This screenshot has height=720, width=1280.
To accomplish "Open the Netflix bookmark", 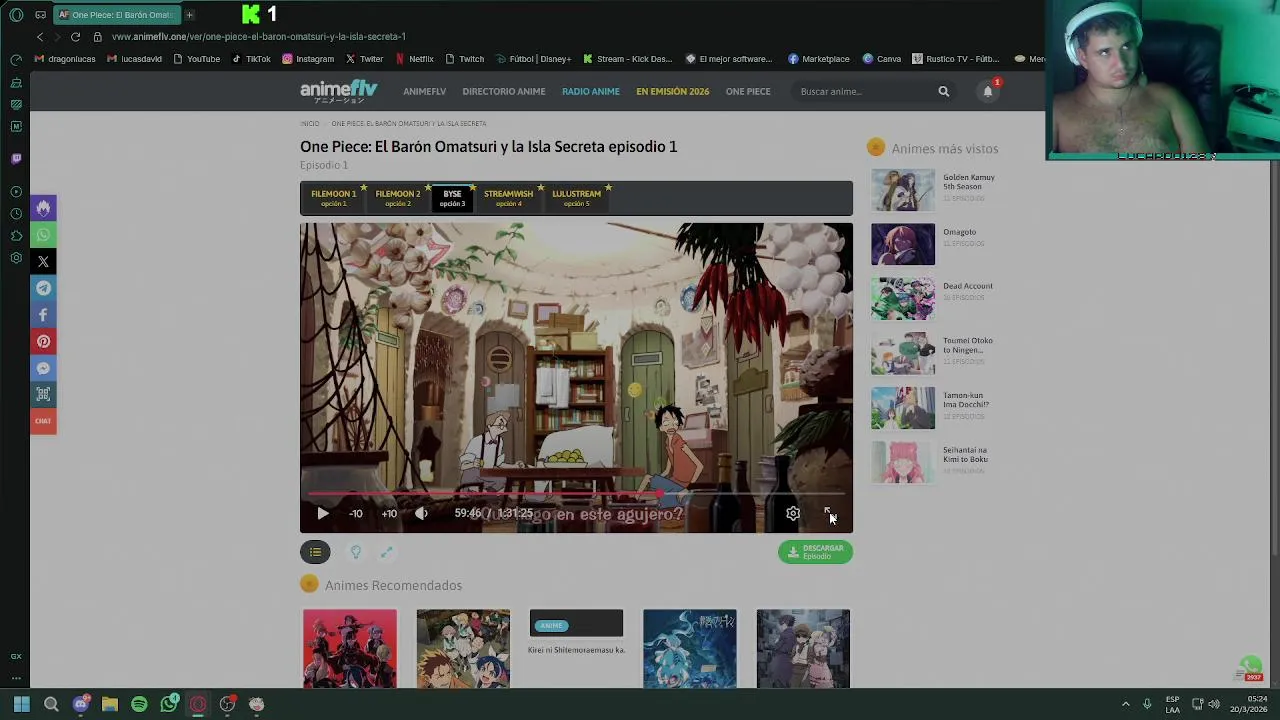I will tap(414, 59).
